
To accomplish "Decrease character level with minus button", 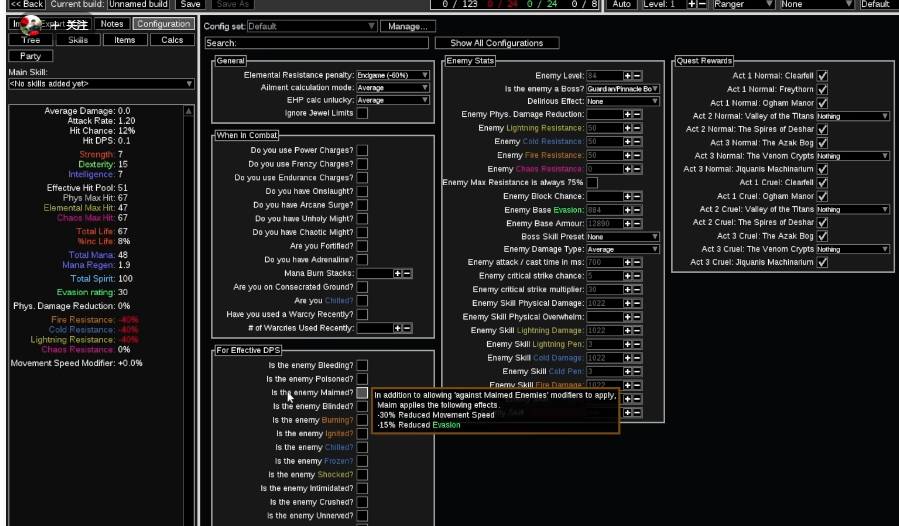I will tap(701, 5).
